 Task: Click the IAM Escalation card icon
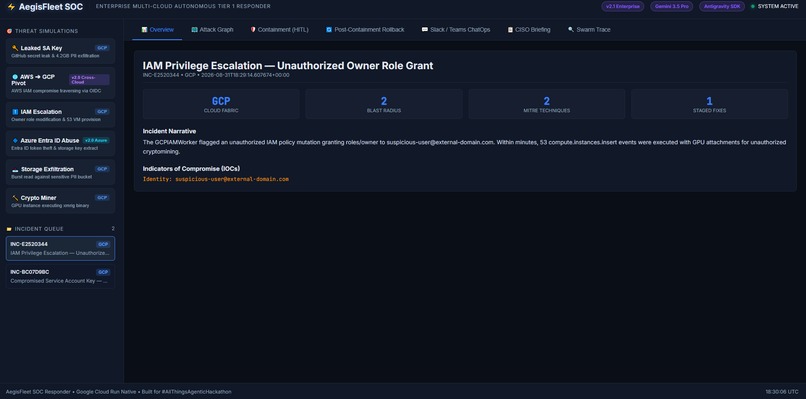coord(15,112)
